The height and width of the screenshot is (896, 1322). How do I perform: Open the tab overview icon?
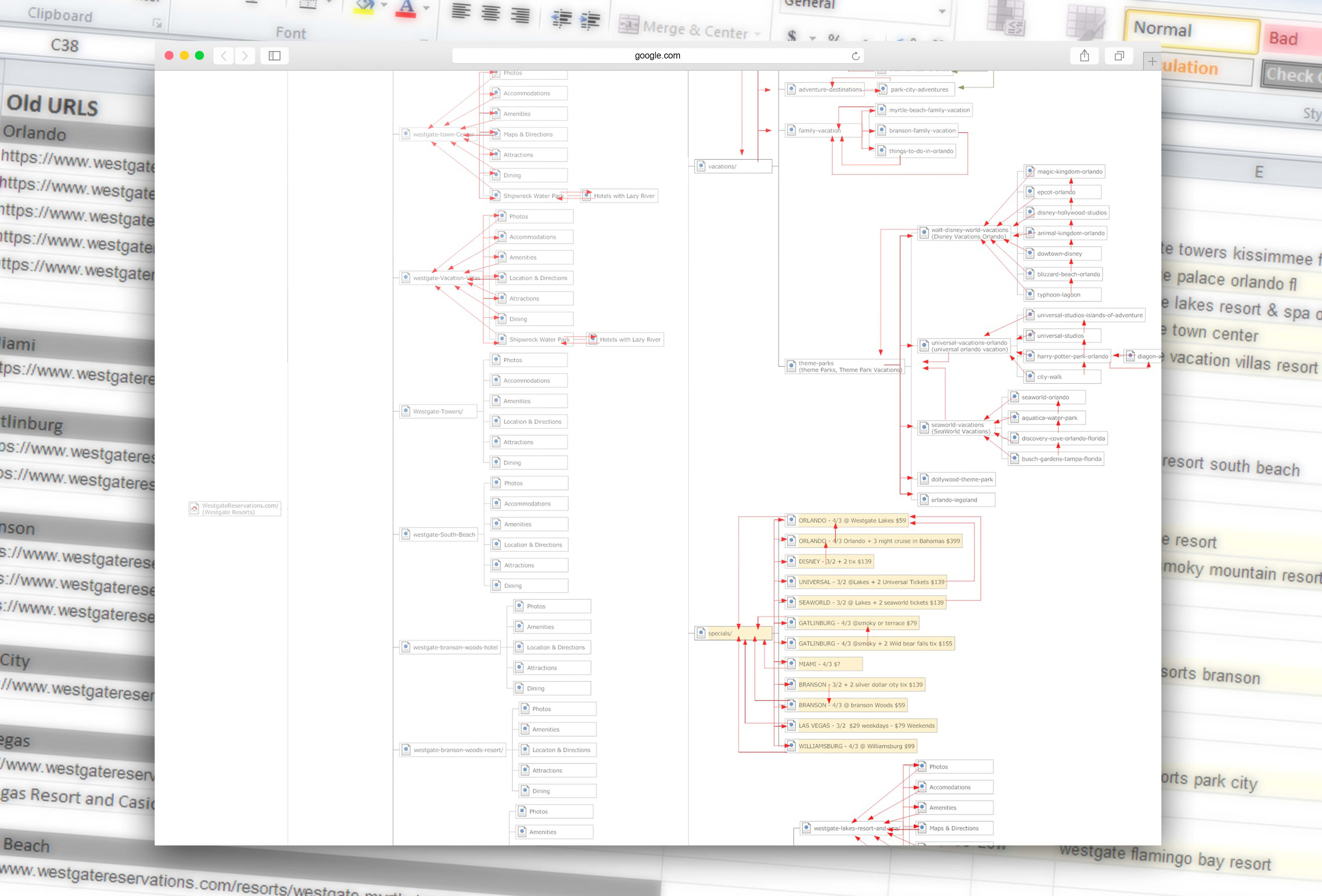click(1119, 56)
